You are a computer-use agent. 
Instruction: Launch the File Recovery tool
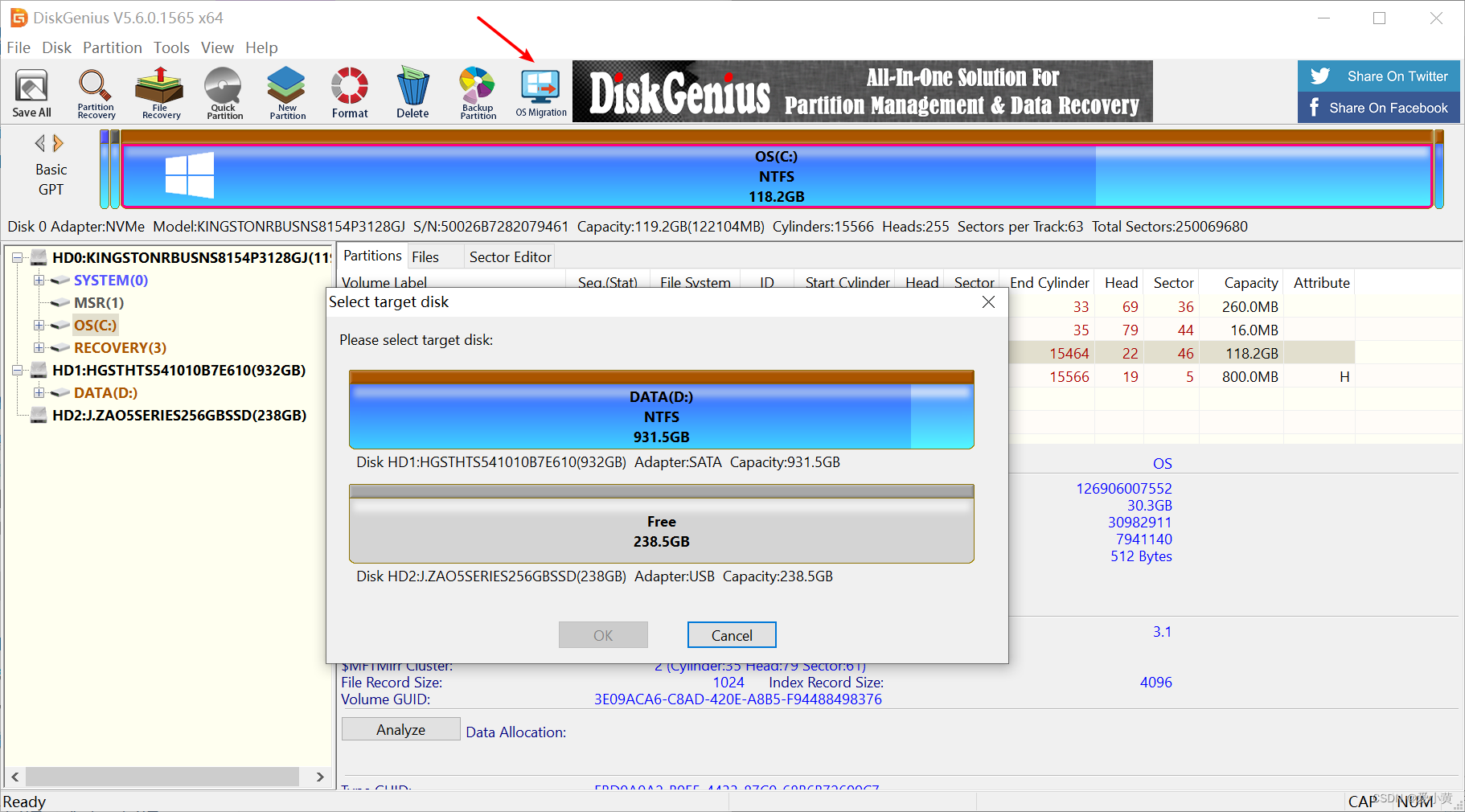tap(161, 93)
